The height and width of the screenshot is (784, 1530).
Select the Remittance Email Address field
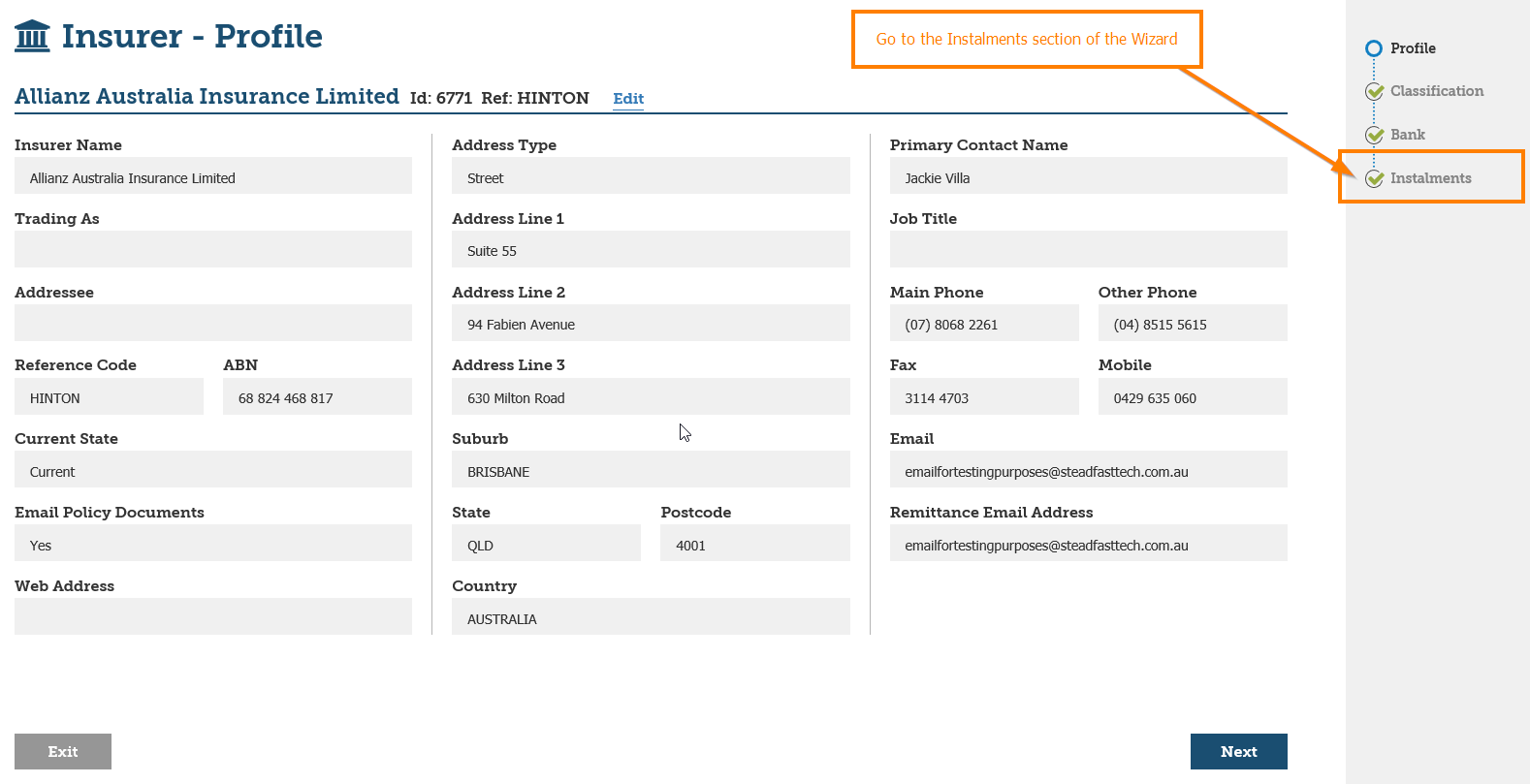(x=1088, y=545)
